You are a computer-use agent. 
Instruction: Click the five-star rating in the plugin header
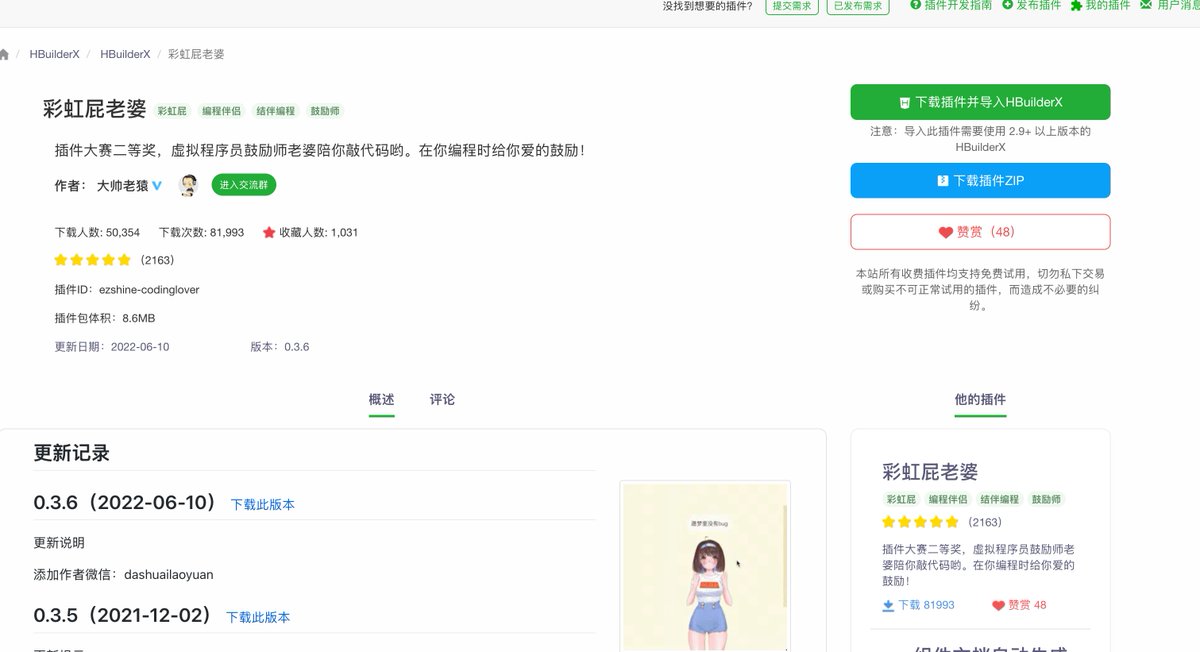pyautogui.click(x=93, y=260)
